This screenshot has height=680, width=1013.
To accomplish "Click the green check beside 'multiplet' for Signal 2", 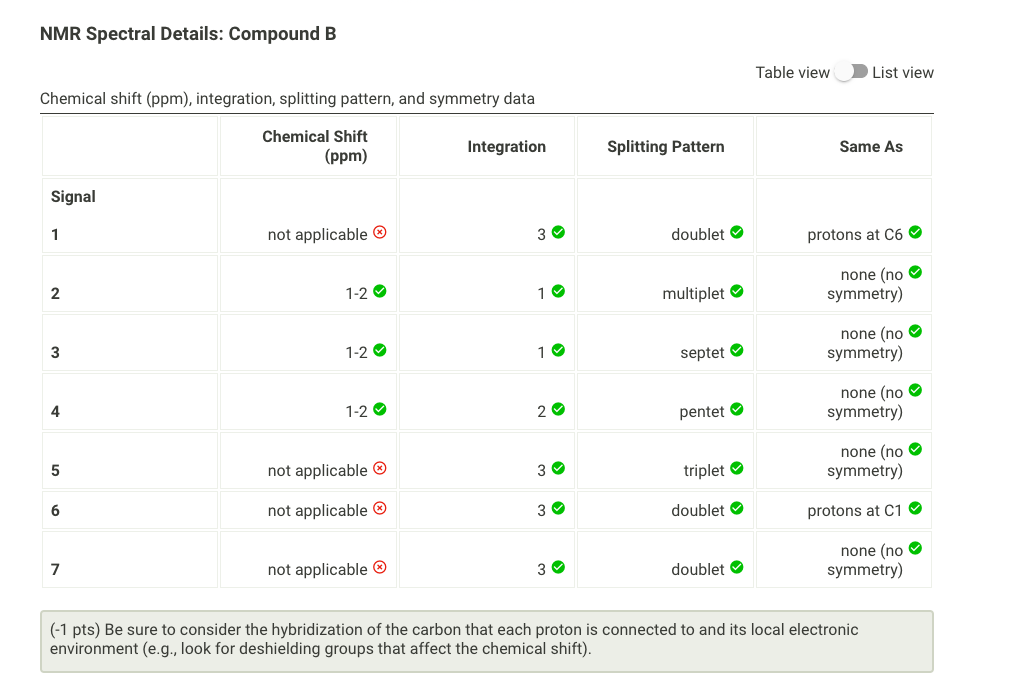I will (738, 291).
